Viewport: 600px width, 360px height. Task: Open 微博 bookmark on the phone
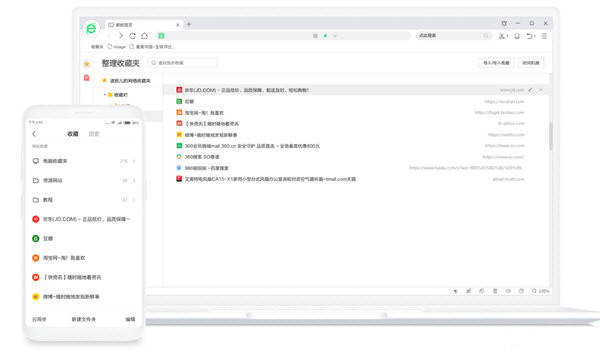pyautogui.click(x=84, y=296)
